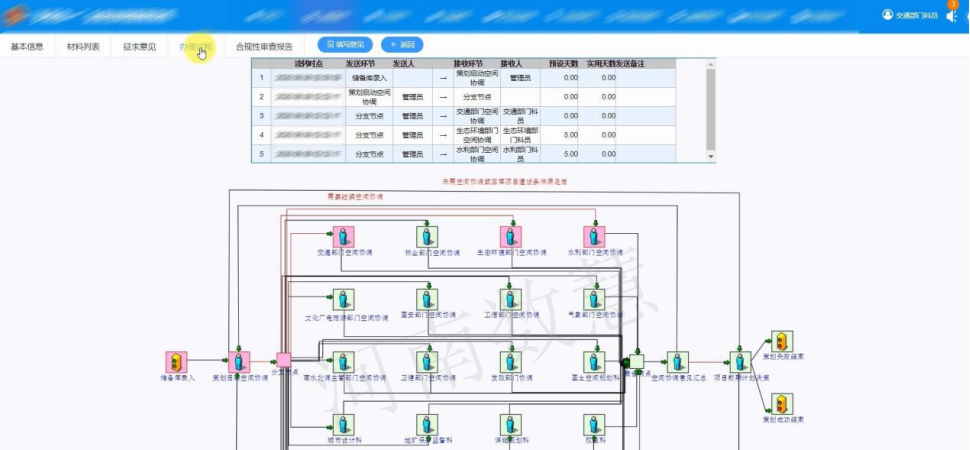
Task: Select the 空间协调意见汇总 node icon
Action: (x=678, y=362)
